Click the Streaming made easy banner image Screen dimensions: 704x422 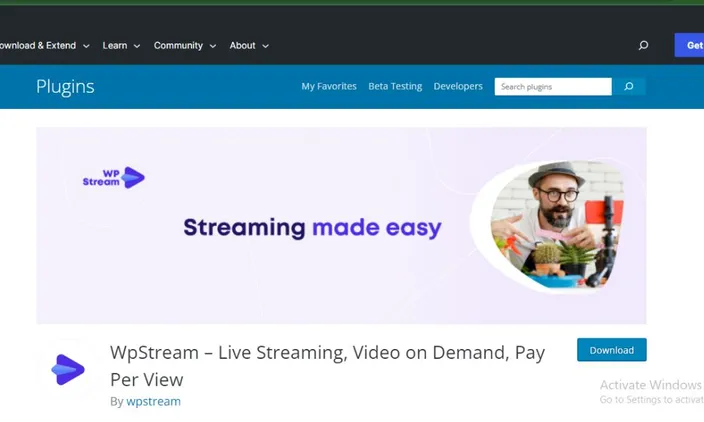[341, 225]
